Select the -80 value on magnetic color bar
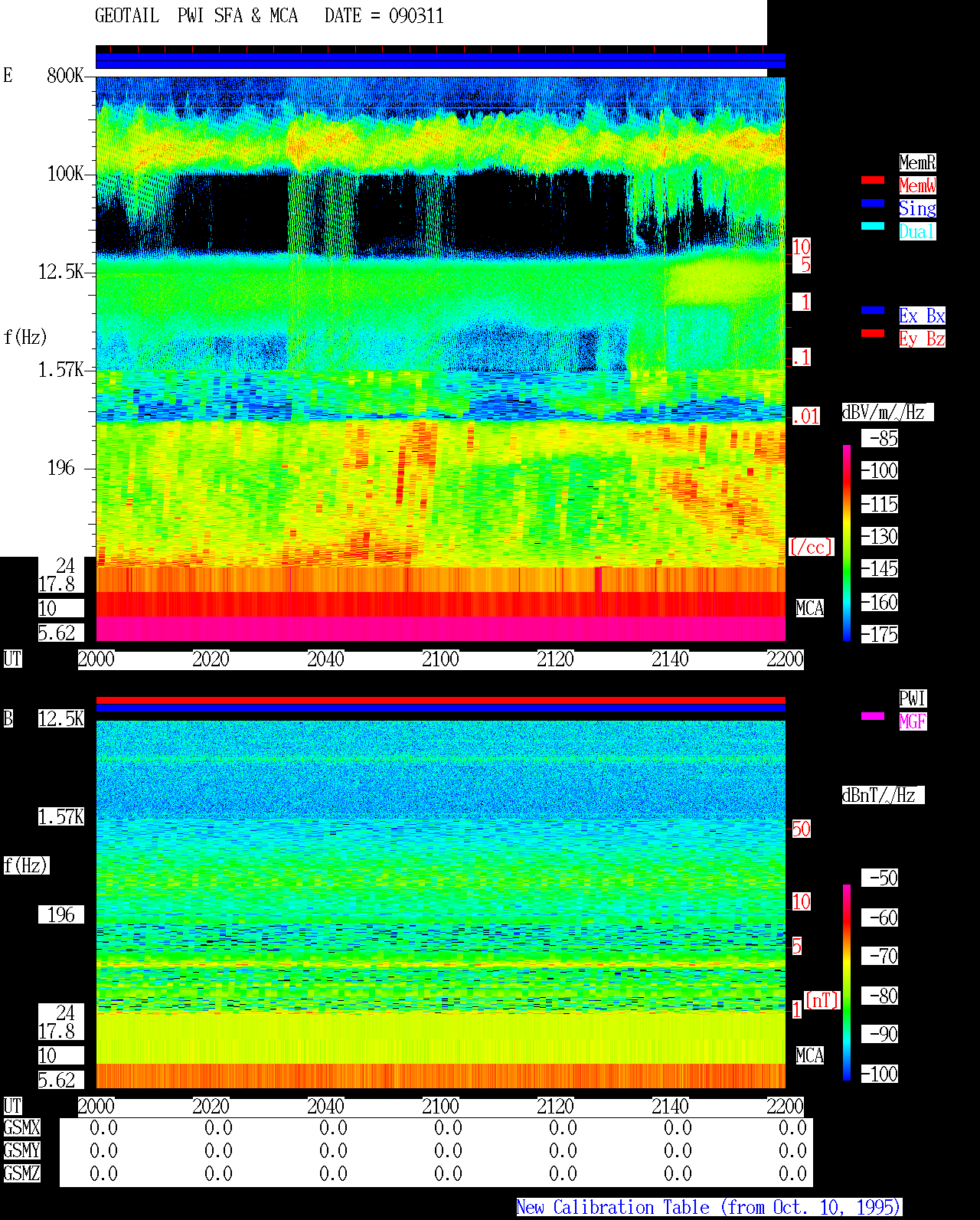Viewport: 980px width, 1220px height. click(x=880, y=996)
